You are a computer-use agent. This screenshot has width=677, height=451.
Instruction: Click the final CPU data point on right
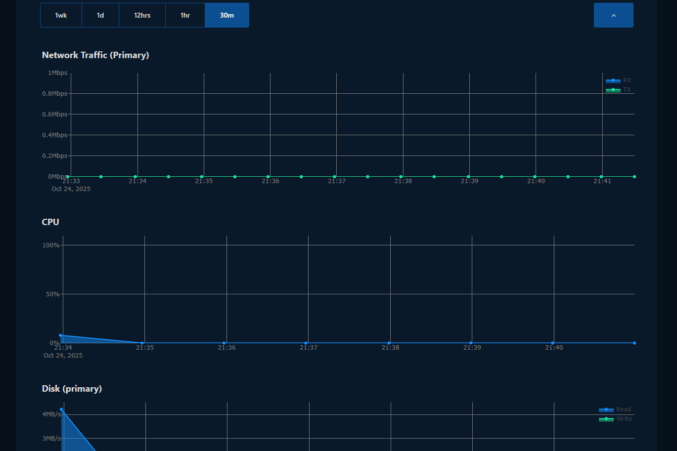(x=634, y=343)
